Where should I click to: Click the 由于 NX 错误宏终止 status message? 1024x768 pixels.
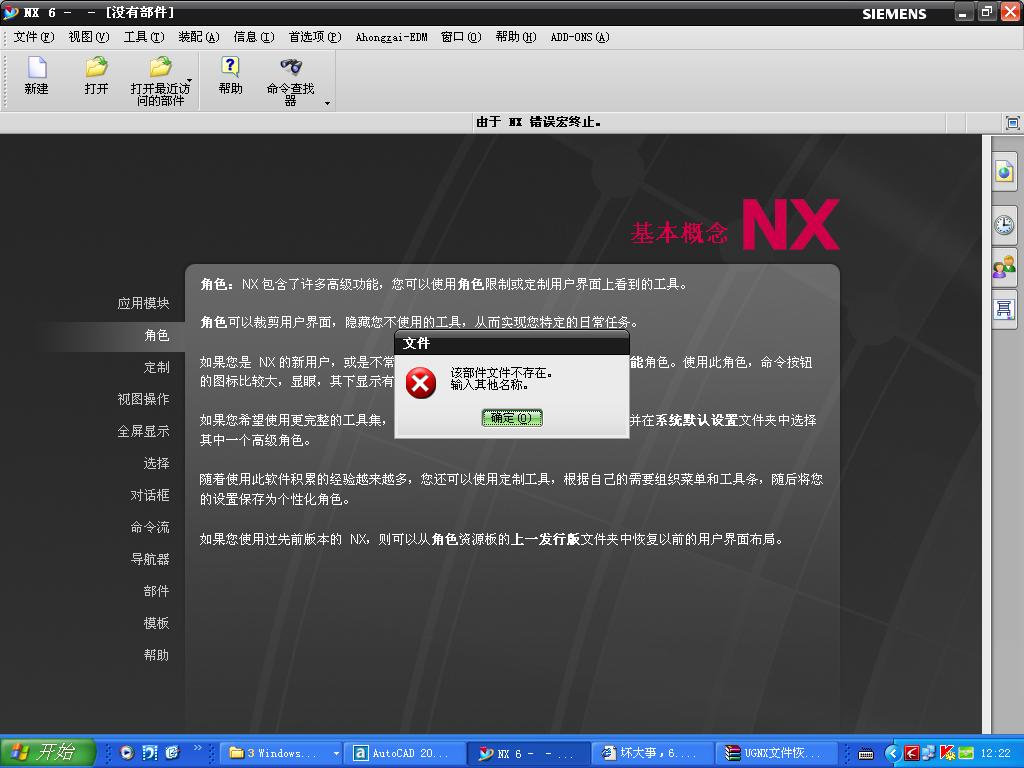(x=538, y=122)
